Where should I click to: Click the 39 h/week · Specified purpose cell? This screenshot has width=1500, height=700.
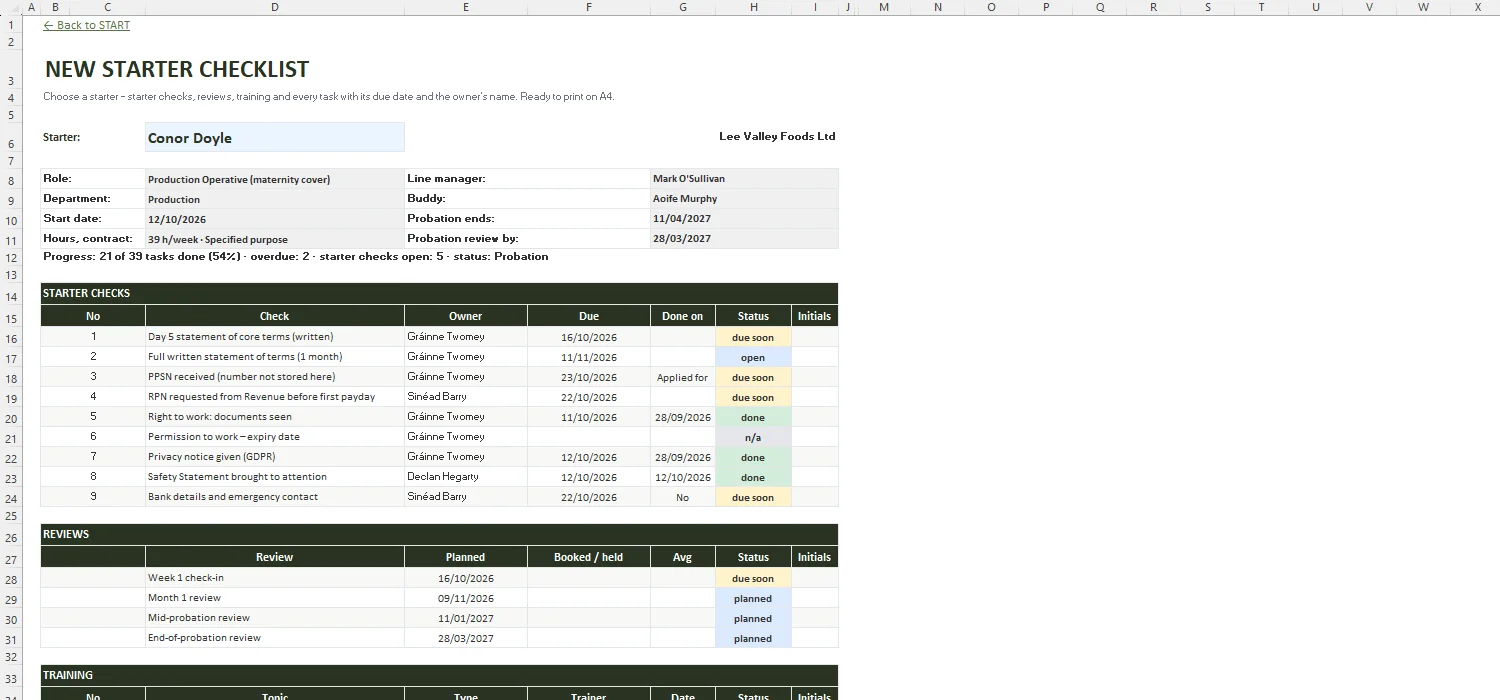click(x=275, y=239)
